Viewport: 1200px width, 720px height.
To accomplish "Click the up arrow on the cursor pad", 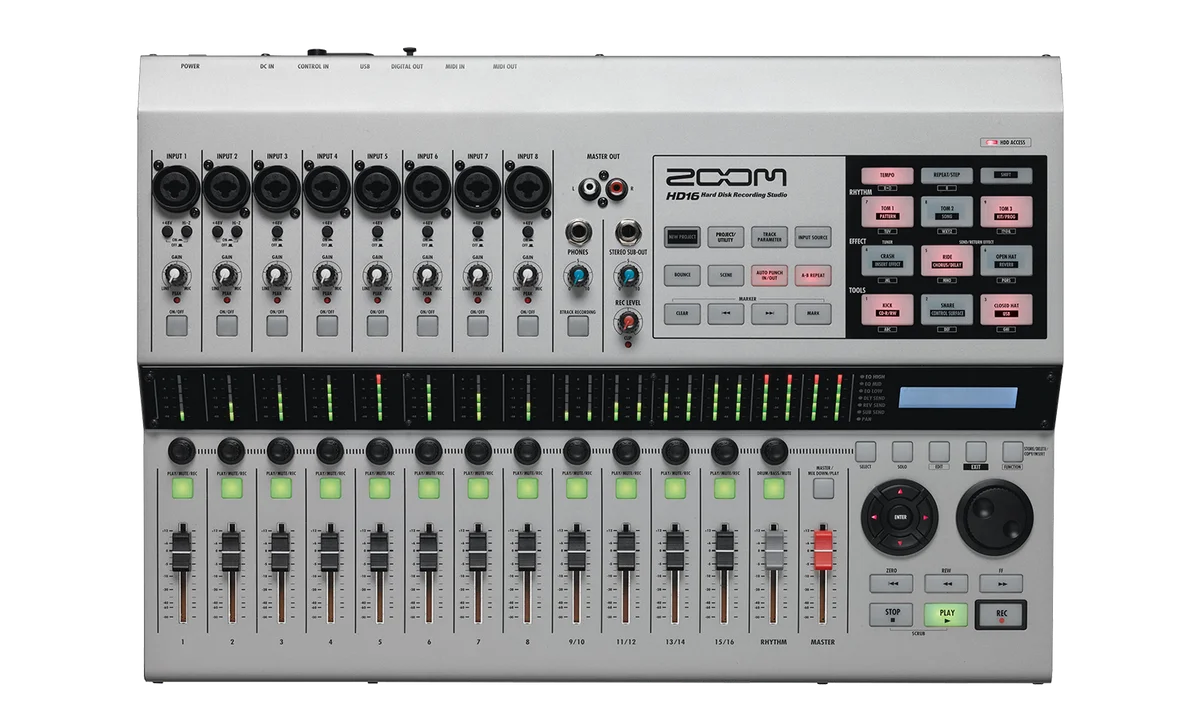I will click(900, 492).
